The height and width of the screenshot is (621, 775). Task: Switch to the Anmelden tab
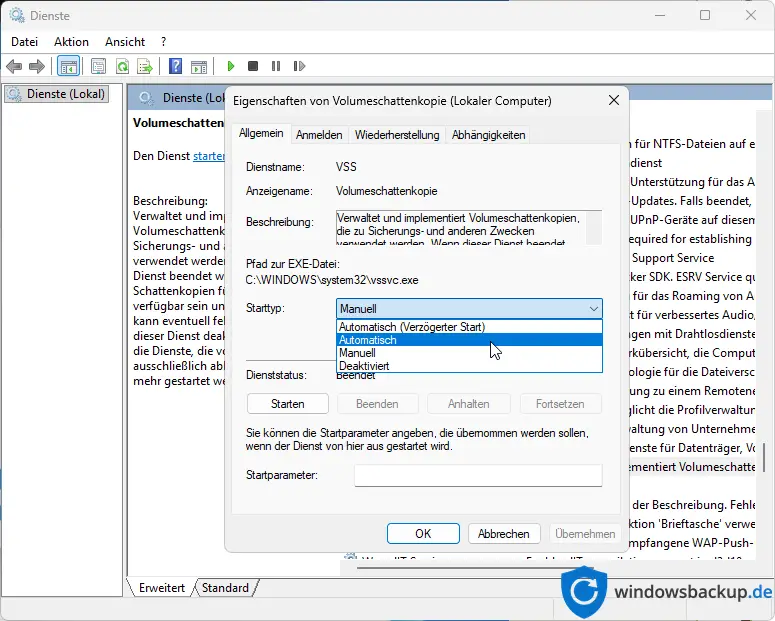pyautogui.click(x=319, y=135)
